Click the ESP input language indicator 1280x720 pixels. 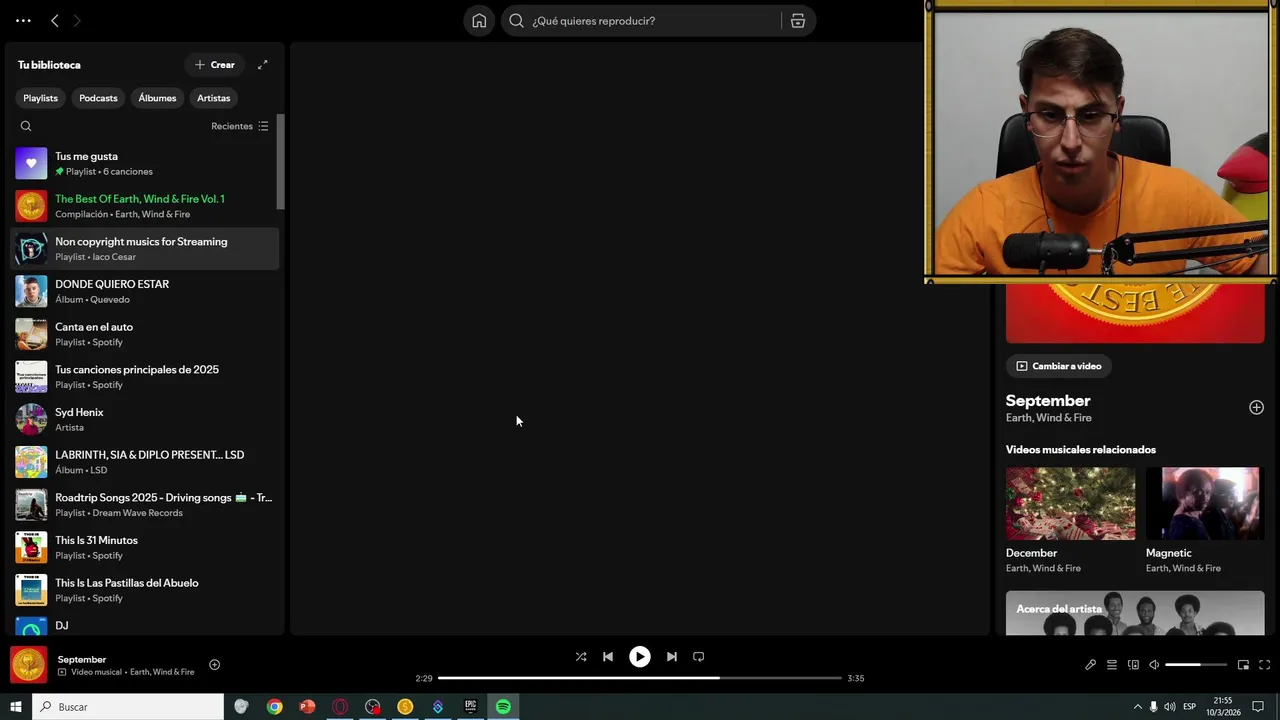[1189, 707]
